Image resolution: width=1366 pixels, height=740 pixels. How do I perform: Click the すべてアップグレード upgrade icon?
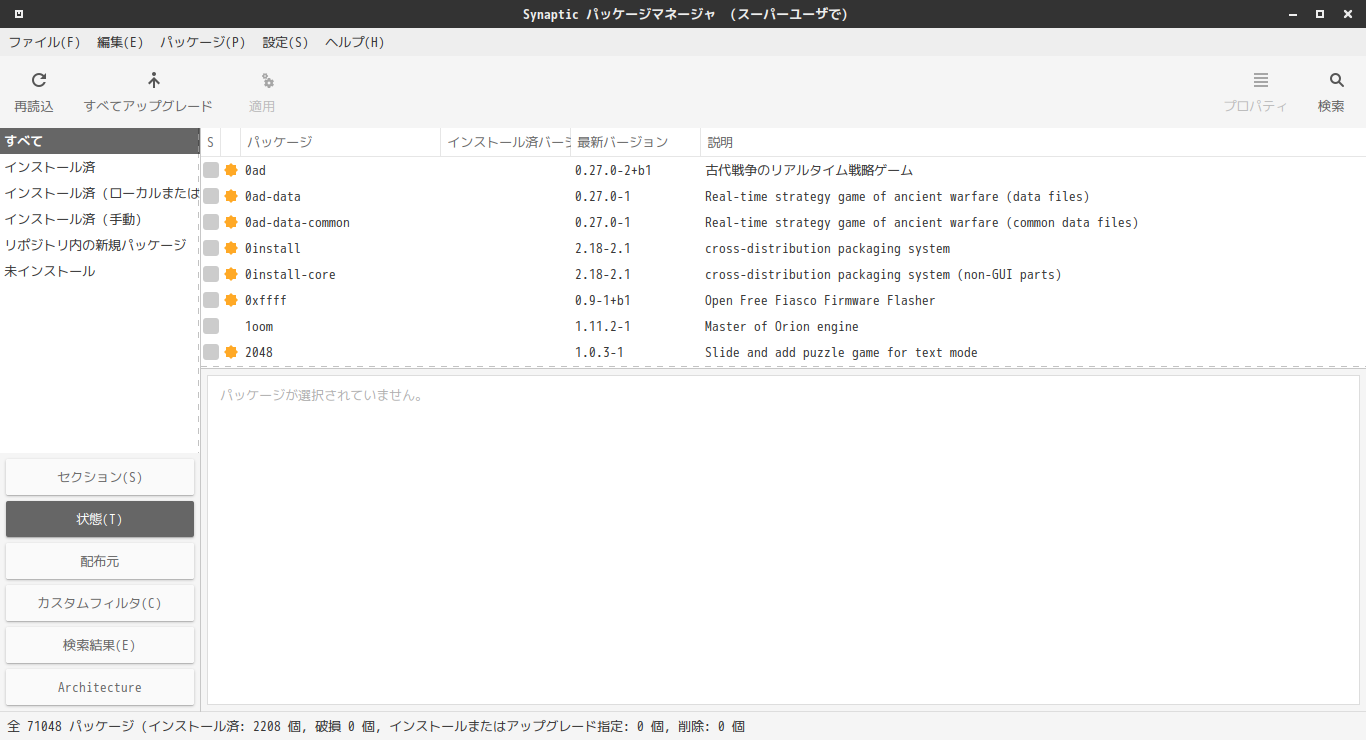[x=153, y=81]
